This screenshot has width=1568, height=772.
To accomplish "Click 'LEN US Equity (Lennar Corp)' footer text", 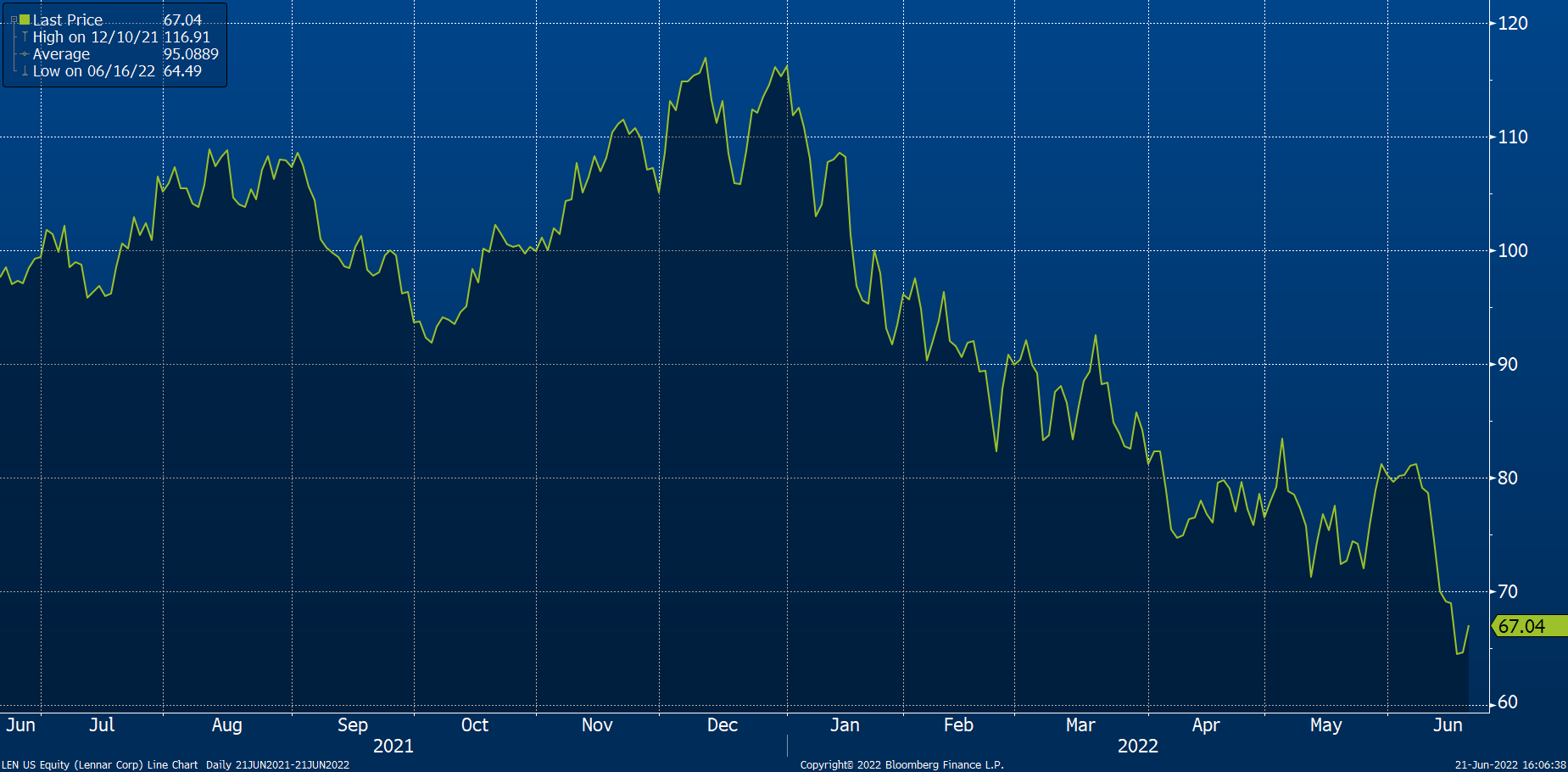I will pyautogui.click(x=72, y=764).
